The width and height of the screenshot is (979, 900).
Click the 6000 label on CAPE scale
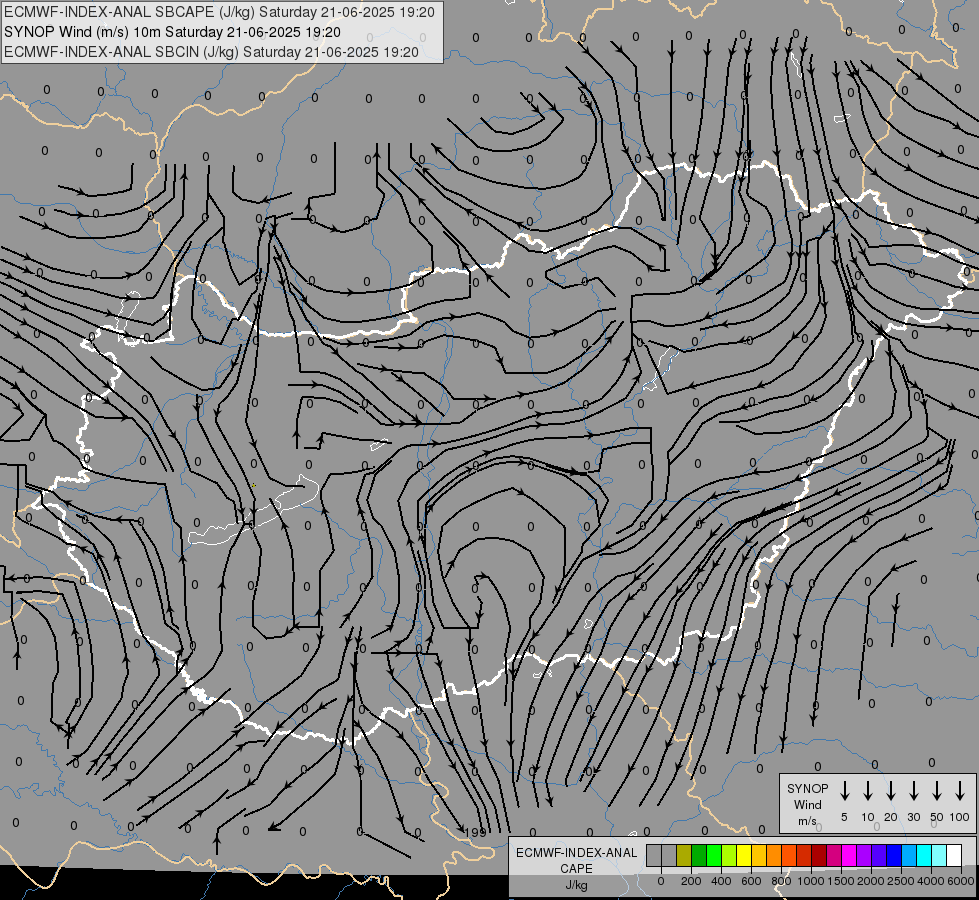tap(961, 881)
